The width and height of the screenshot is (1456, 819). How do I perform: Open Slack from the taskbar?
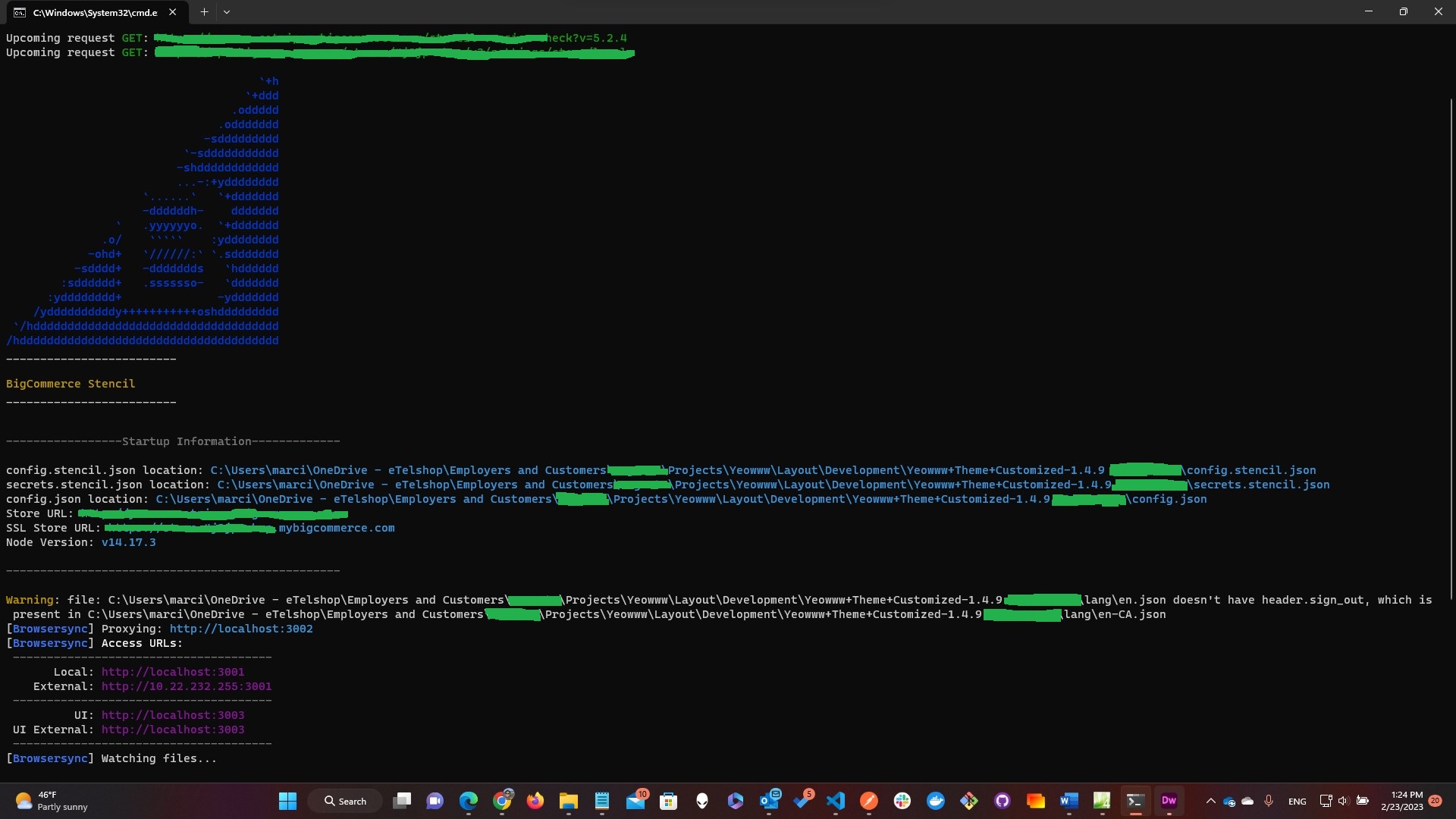[x=902, y=801]
